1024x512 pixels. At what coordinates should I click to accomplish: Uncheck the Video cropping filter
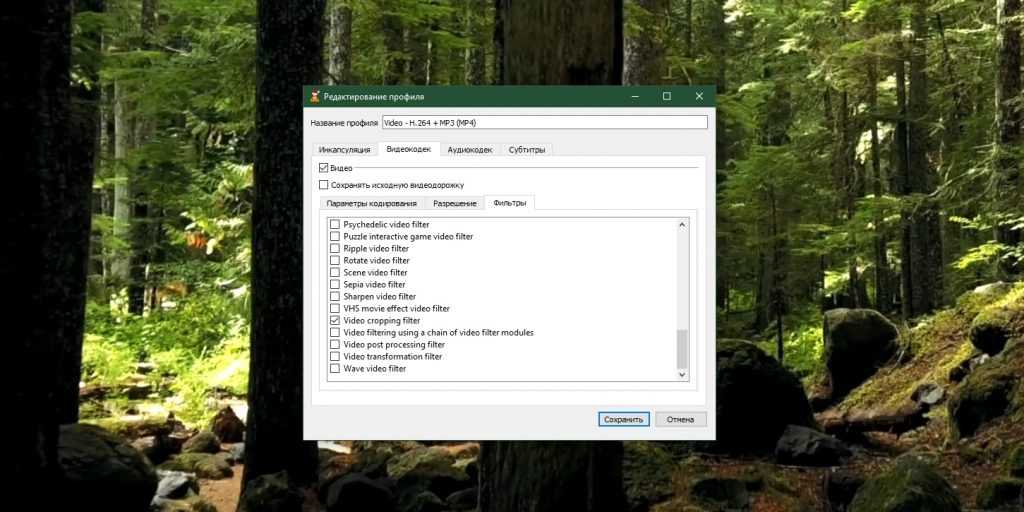335,321
